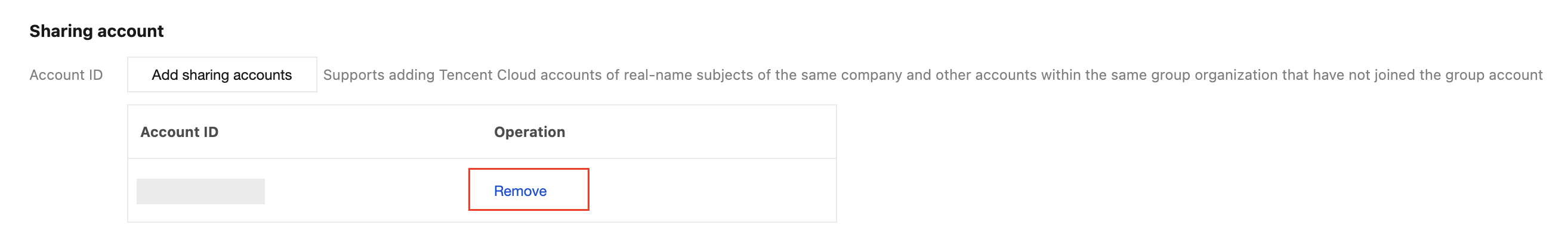The width and height of the screenshot is (1568, 243).
Task: Click "other accounts" in the hint text
Action: tap(986, 74)
